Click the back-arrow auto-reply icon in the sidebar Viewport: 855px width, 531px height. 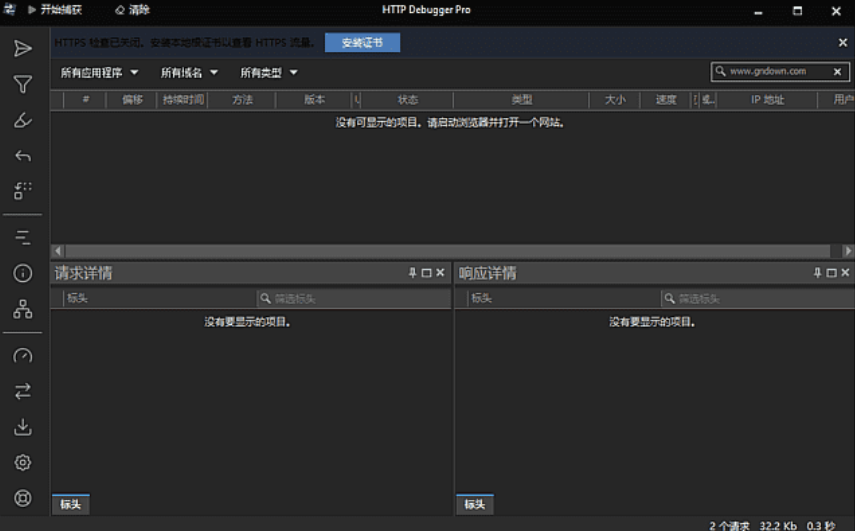click(22, 156)
